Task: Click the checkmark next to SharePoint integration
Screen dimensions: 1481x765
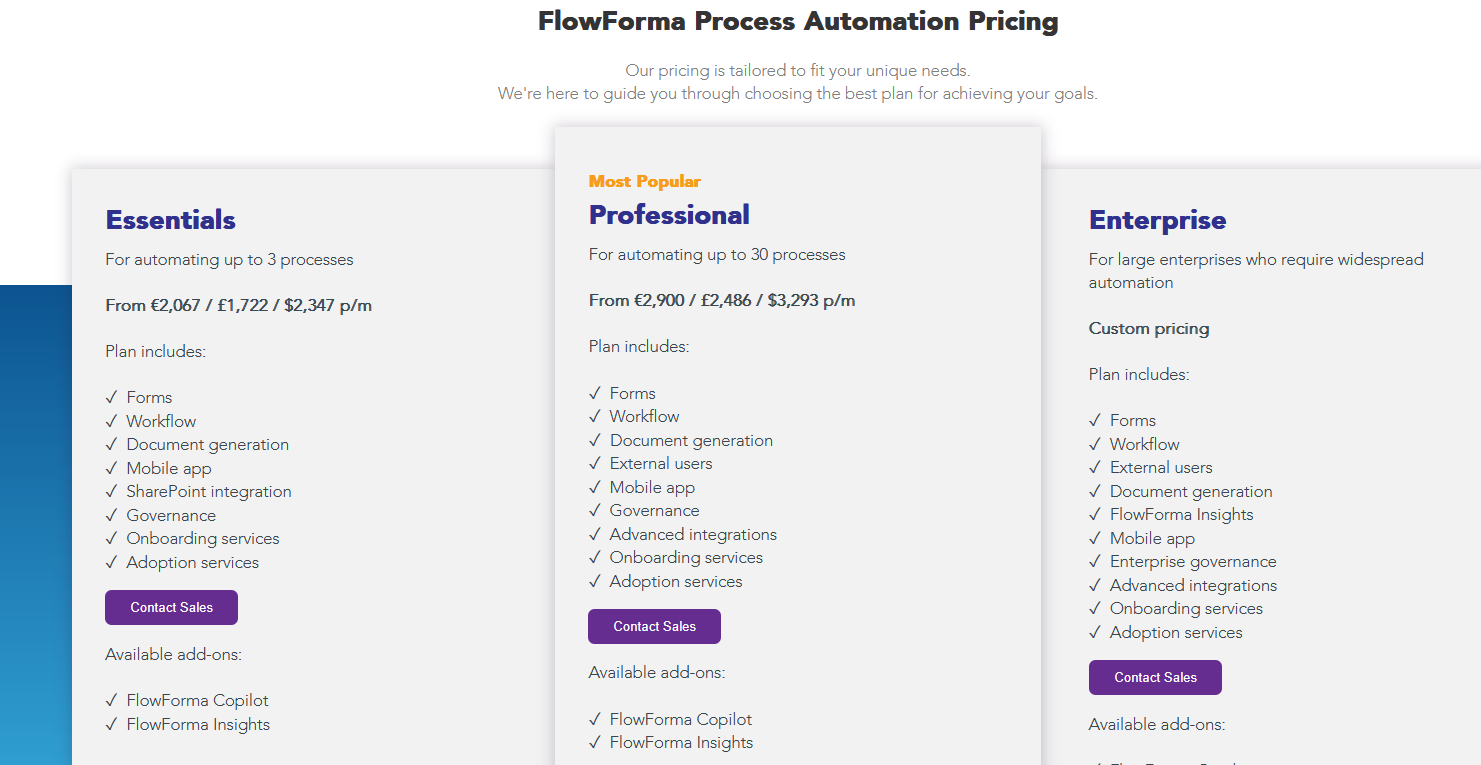Action: pyautogui.click(x=112, y=491)
